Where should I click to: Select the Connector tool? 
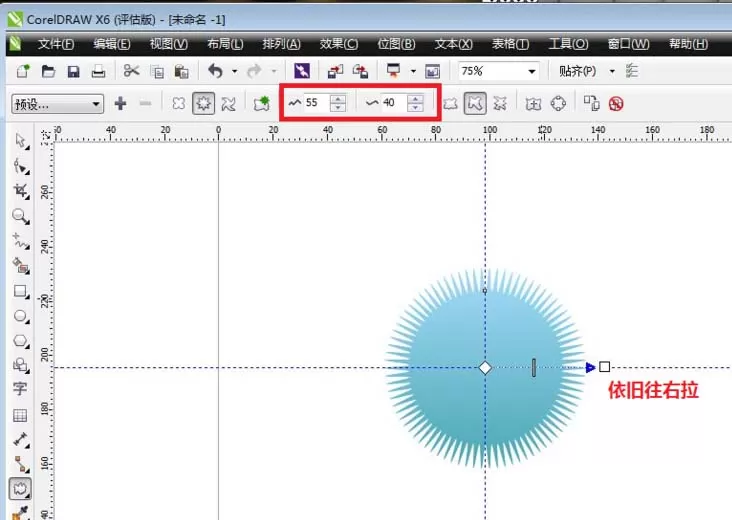(21, 464)
